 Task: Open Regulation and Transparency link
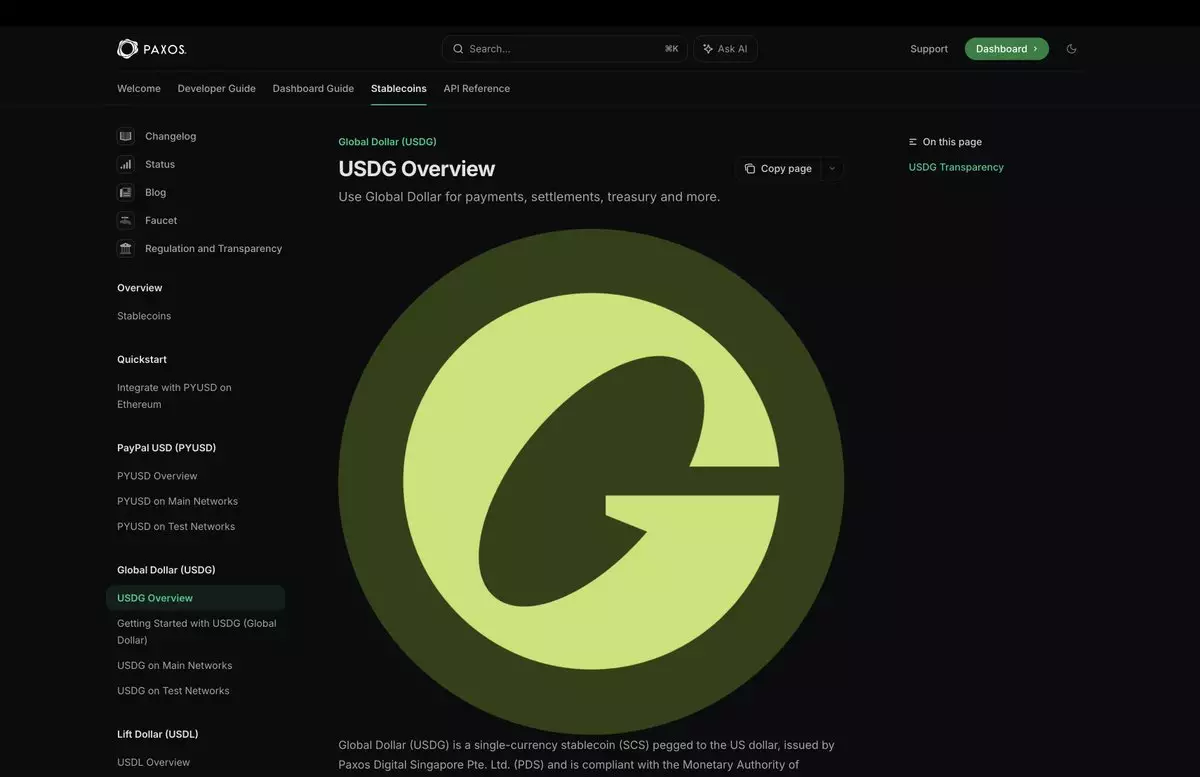pyautogui.click(x=213, y=248)
